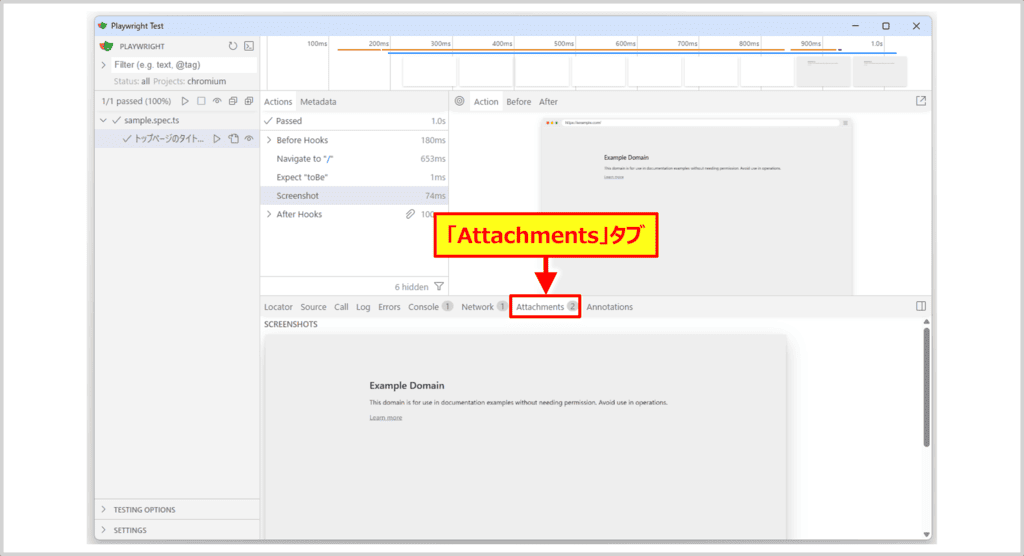Run all tests with the toolbar play icon
Screen dimensions: 1024x556
click(184, 101)
